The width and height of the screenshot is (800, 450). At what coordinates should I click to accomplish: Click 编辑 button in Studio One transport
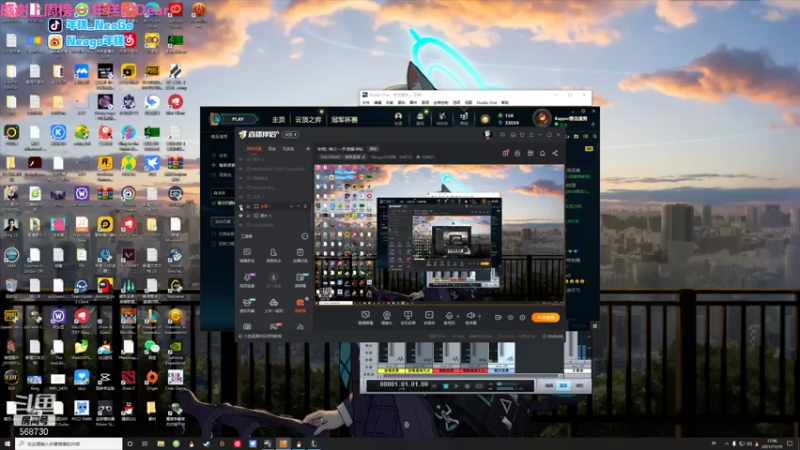pyautogui.click(x=549, y=386)
